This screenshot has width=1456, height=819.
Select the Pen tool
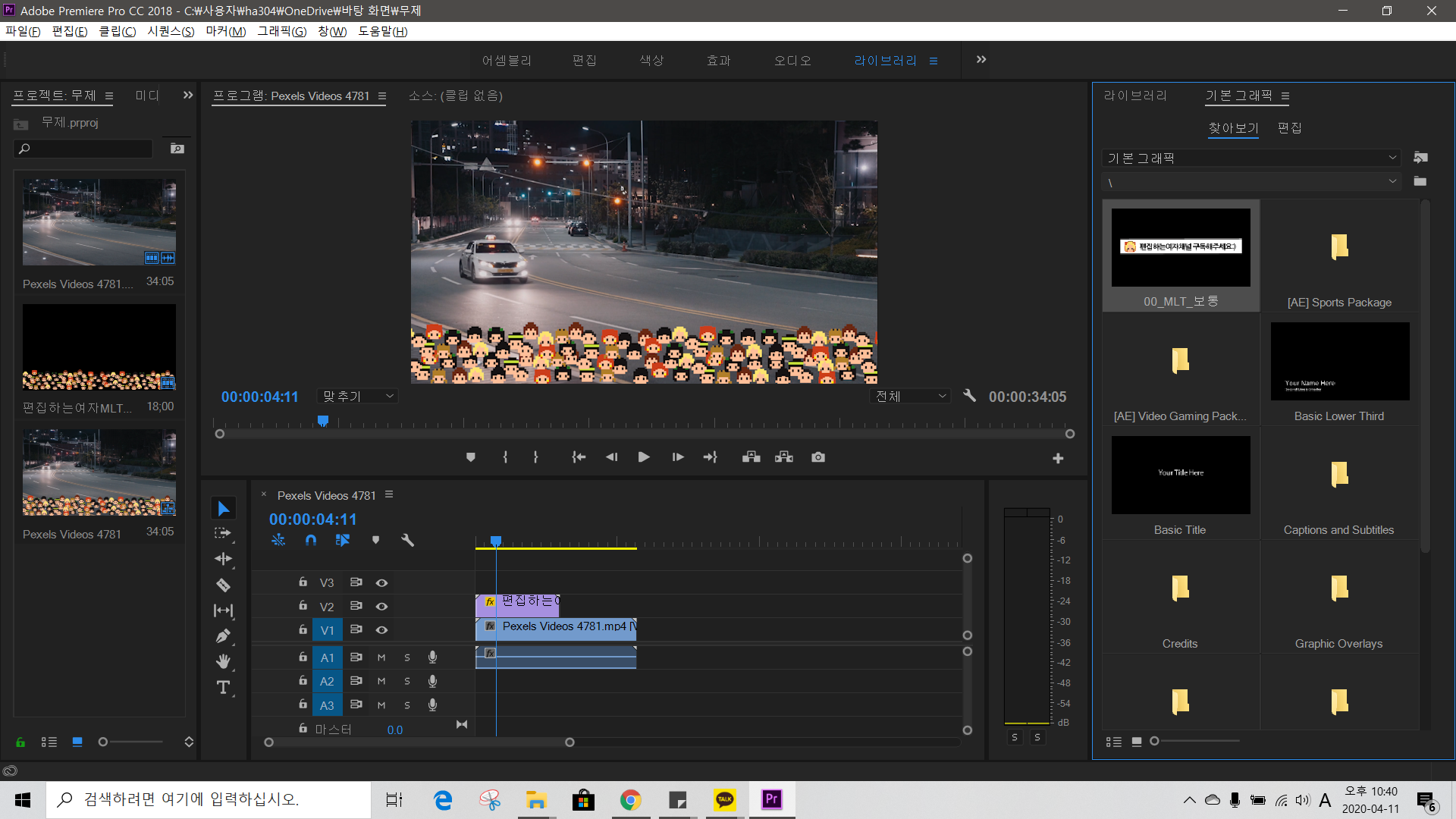(x=223, y=636)
